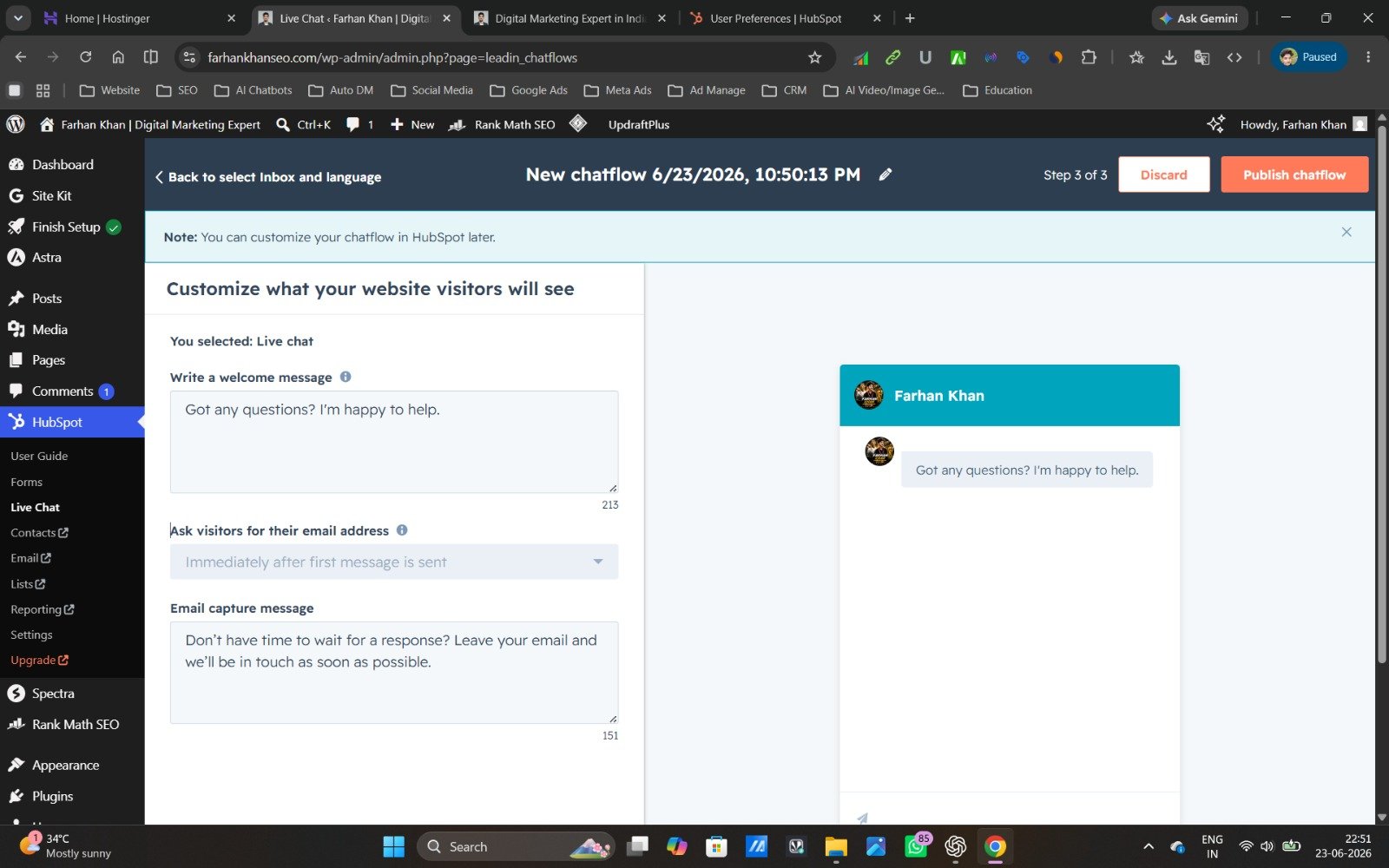Open email address info tooltip
Viewport: 1389px width, 868px height.
point(402,530)
